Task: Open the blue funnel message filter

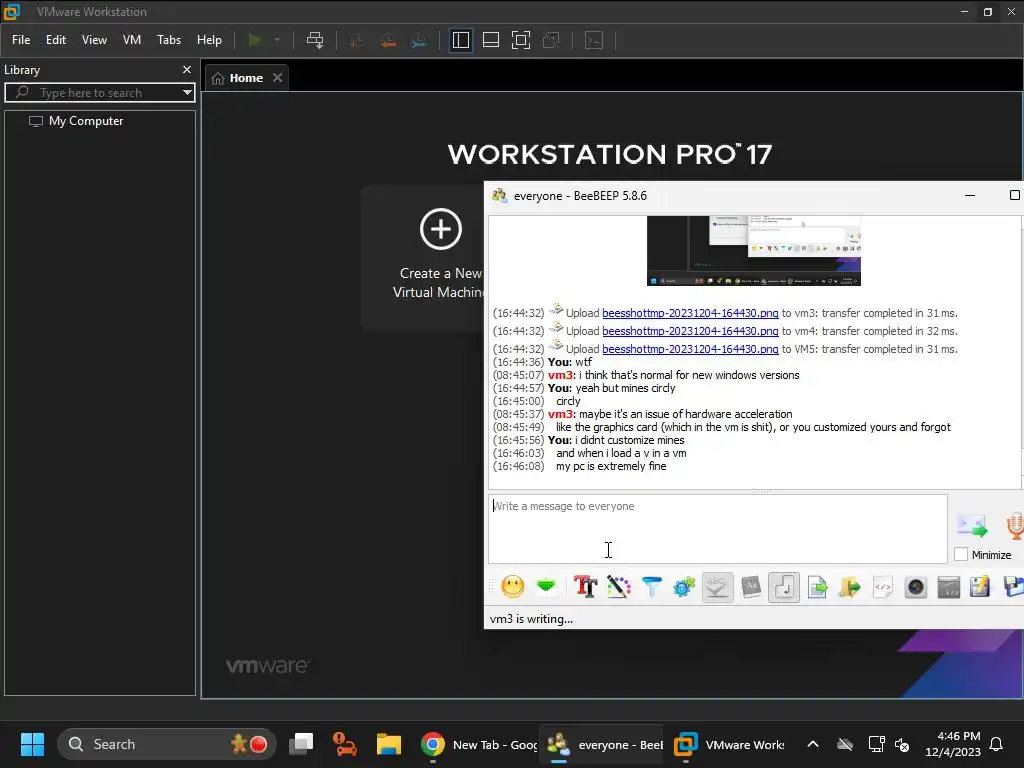Action: point(651,586)
